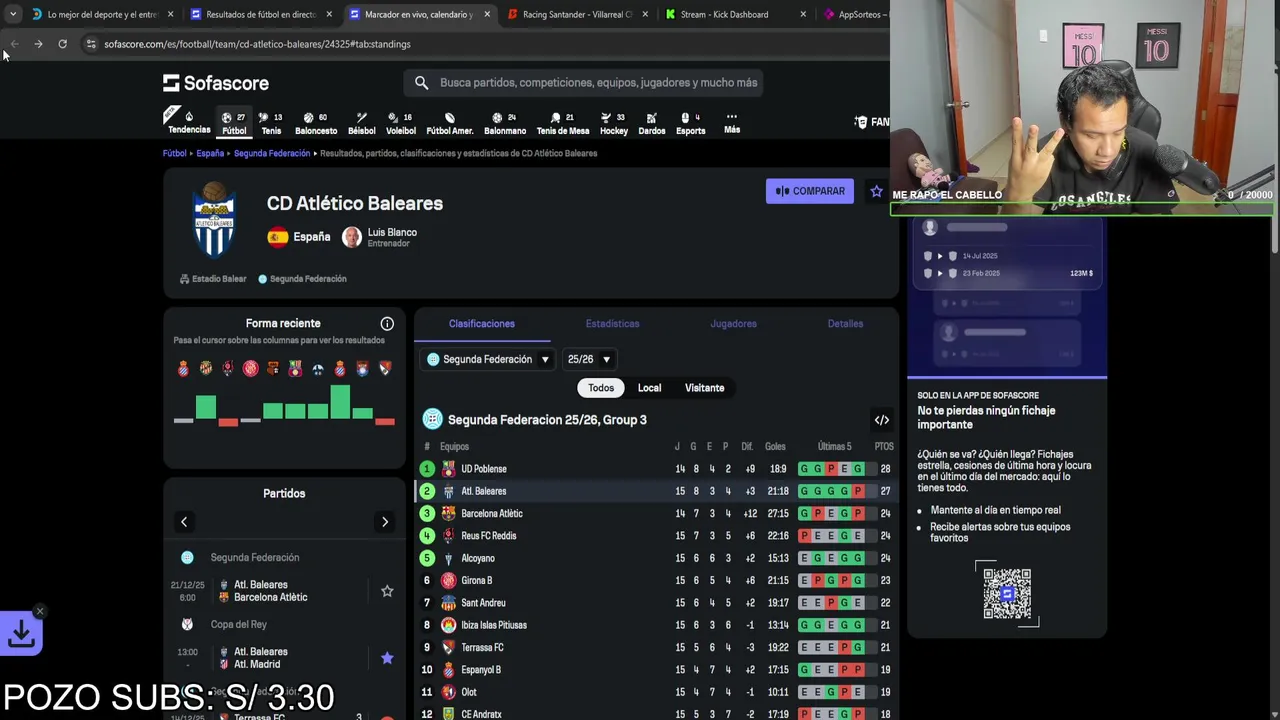Click the España breadcrumb link

[210, 153]
